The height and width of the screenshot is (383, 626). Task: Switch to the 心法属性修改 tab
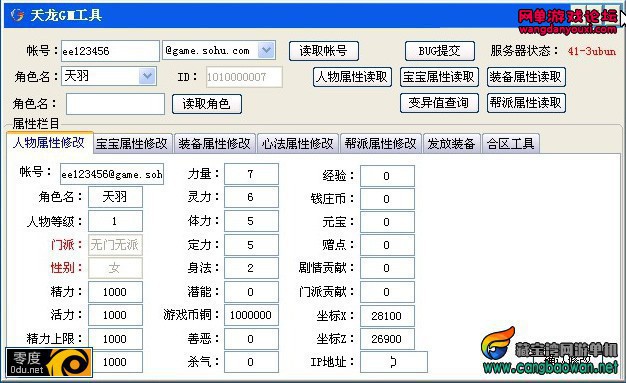pyautogui.click(x=297, y=143)
